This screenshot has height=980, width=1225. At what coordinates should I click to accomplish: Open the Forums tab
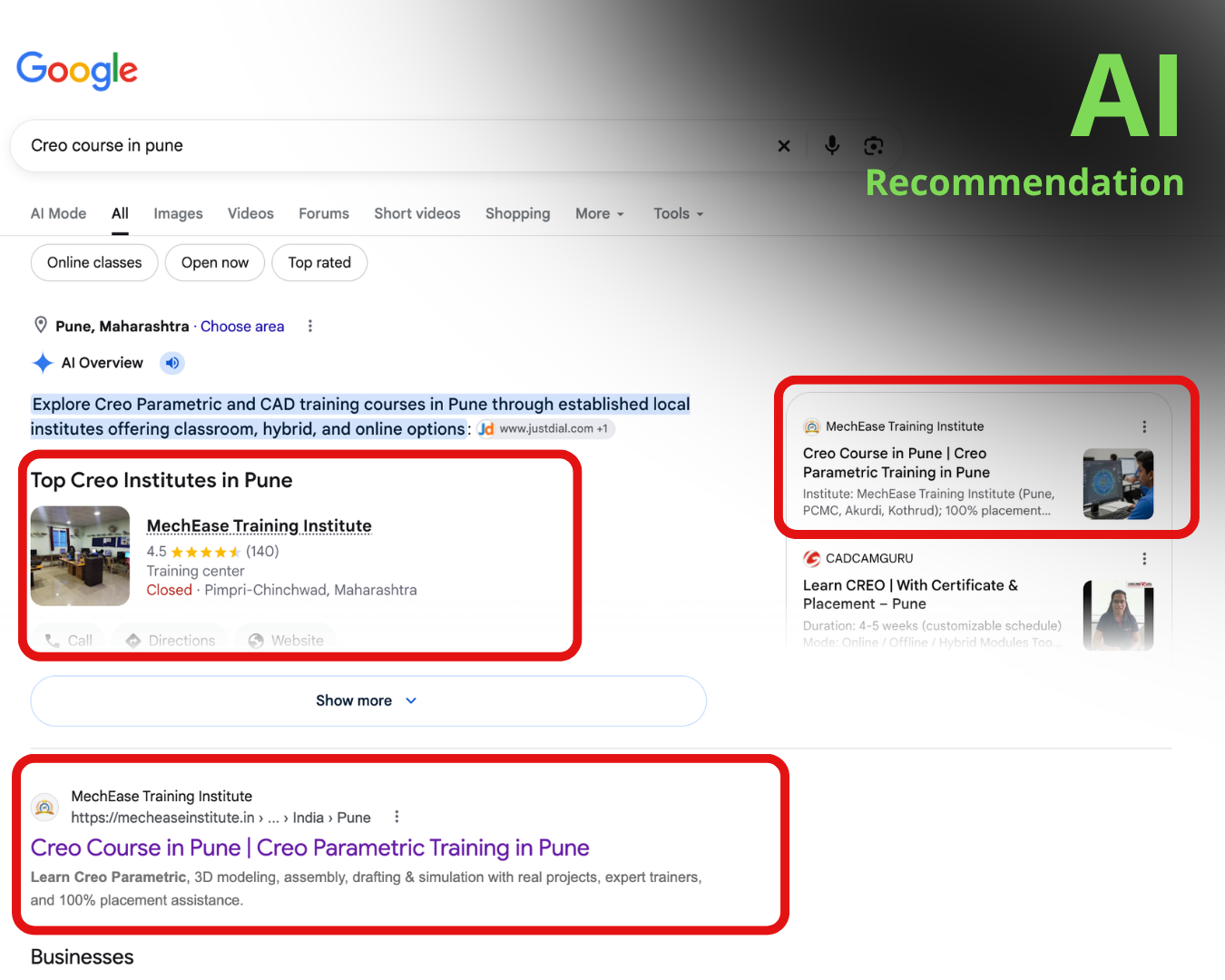point(324,214)
